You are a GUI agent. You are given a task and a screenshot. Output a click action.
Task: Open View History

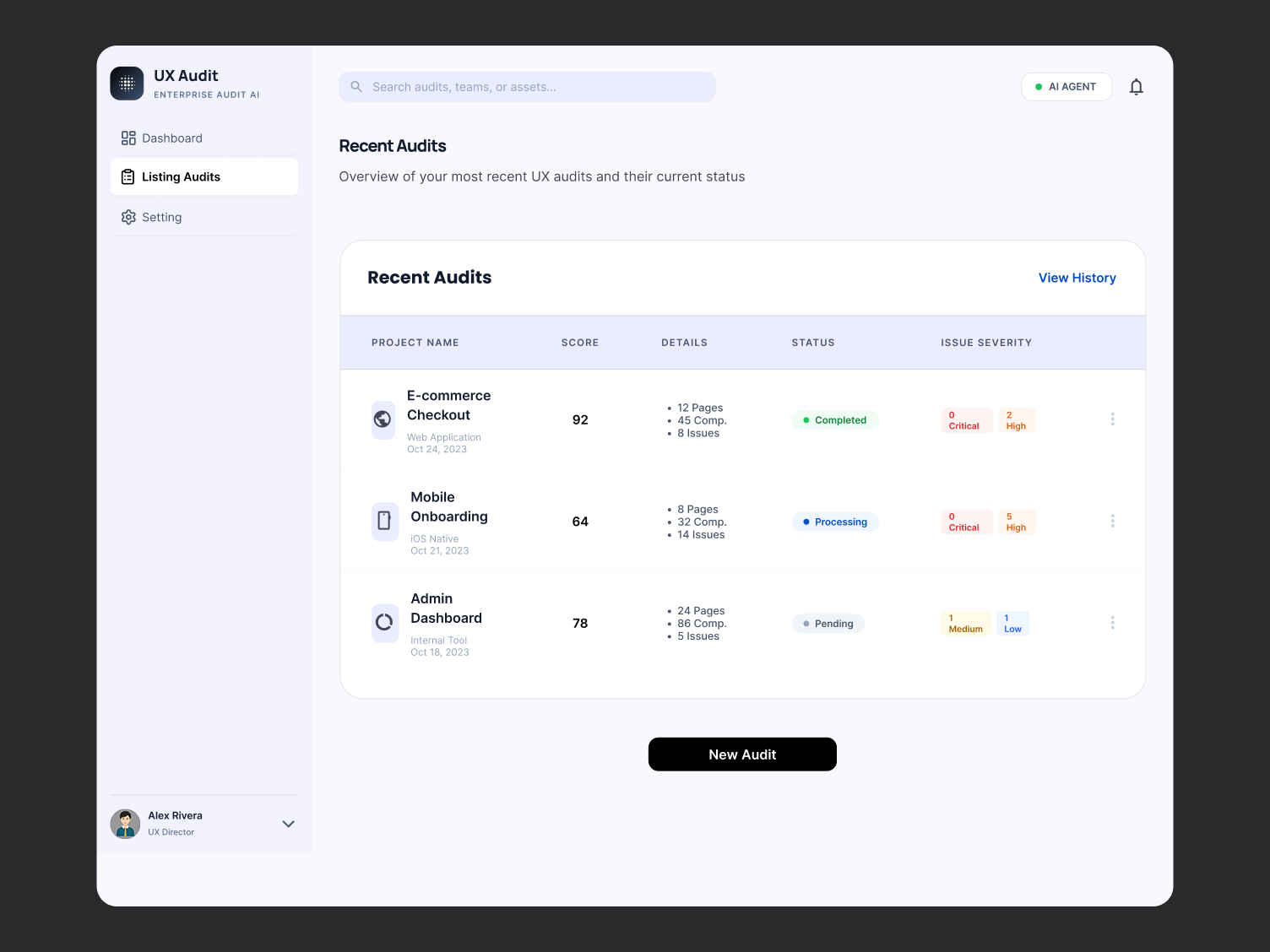pos(1077,278)
